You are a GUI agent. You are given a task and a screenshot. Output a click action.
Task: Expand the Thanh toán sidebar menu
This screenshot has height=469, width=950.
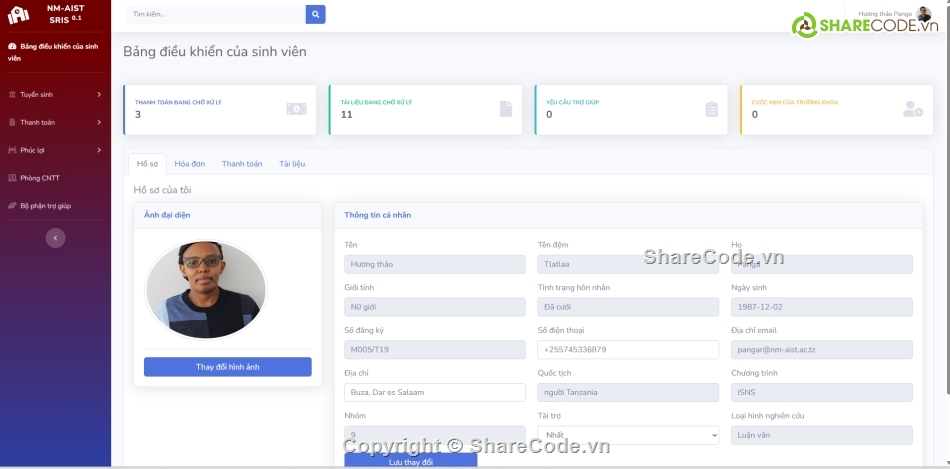pyautogui.click(x=55, y=122)
